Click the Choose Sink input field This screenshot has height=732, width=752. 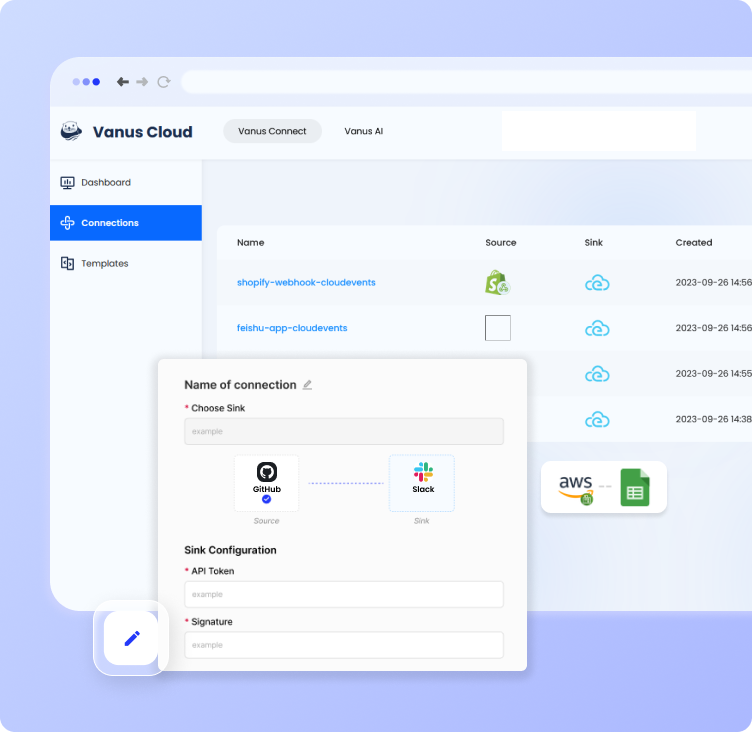pyautogui.click(x=344, y=431)
